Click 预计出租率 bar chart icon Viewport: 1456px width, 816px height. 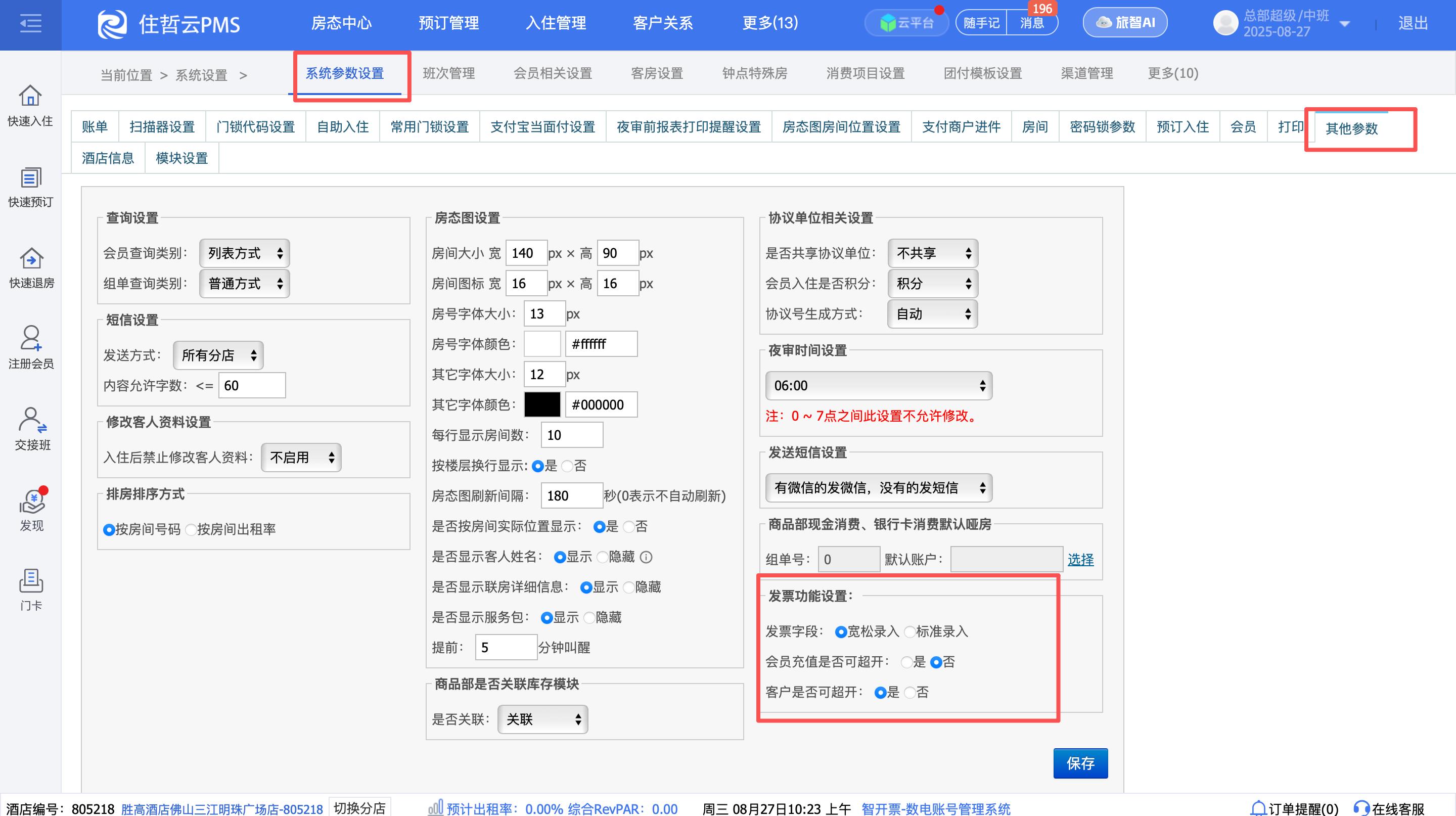(435, 808)
